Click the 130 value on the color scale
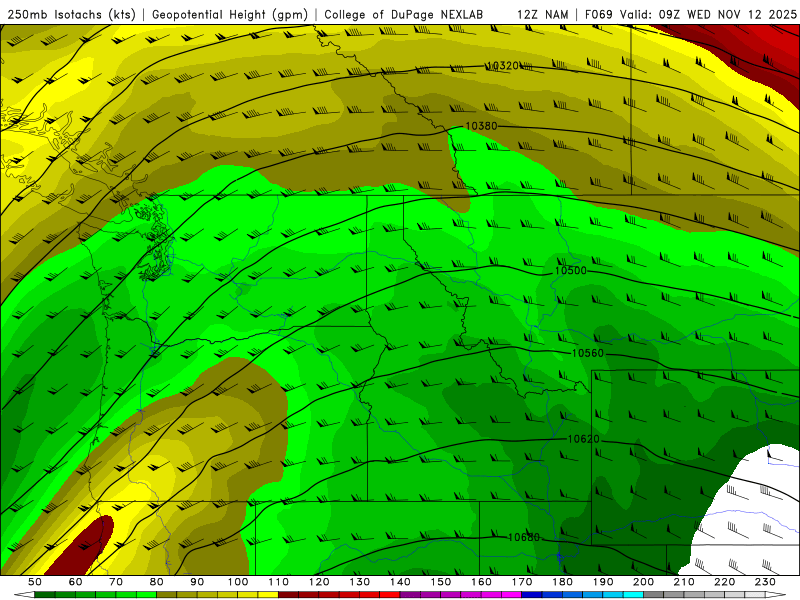The height and width of the screenshot is (600, 800). tap(360, 582)
